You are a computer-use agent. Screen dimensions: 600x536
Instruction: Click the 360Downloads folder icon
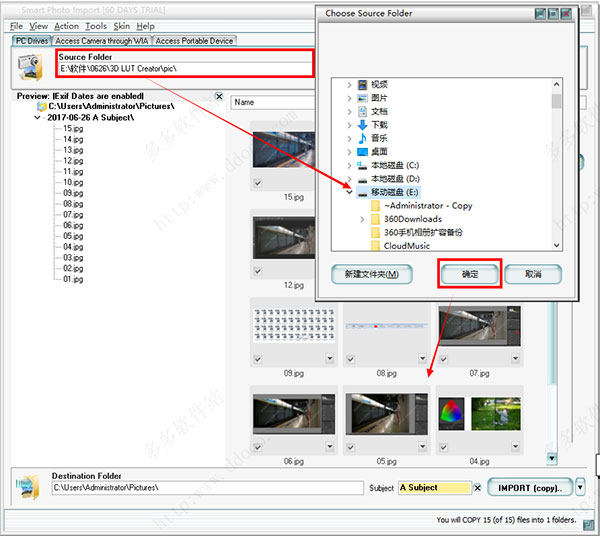tap(375, 219)
